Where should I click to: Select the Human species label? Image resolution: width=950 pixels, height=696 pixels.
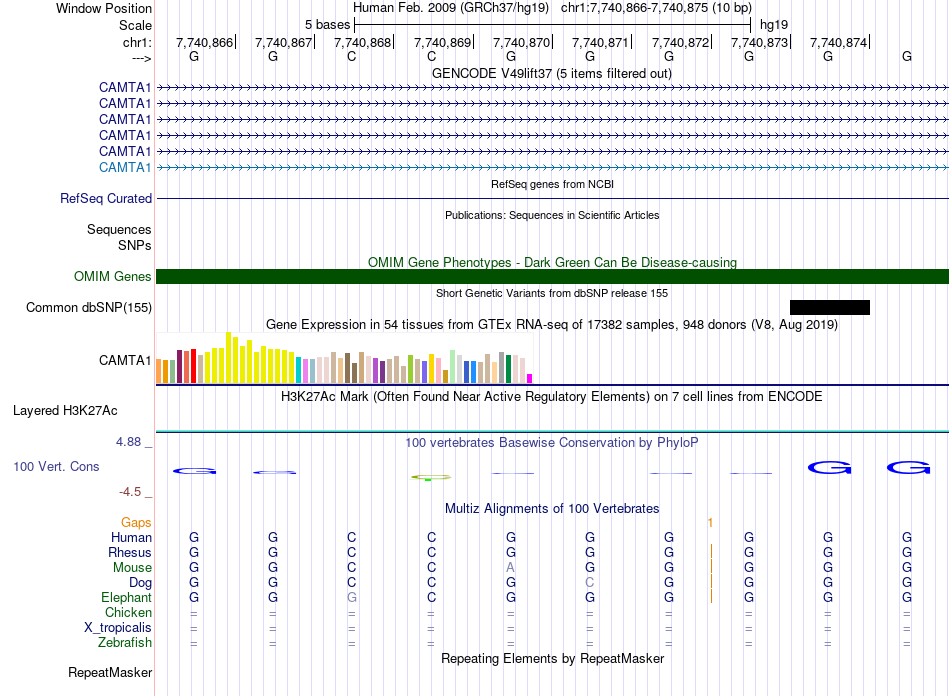tap(131, 537)
